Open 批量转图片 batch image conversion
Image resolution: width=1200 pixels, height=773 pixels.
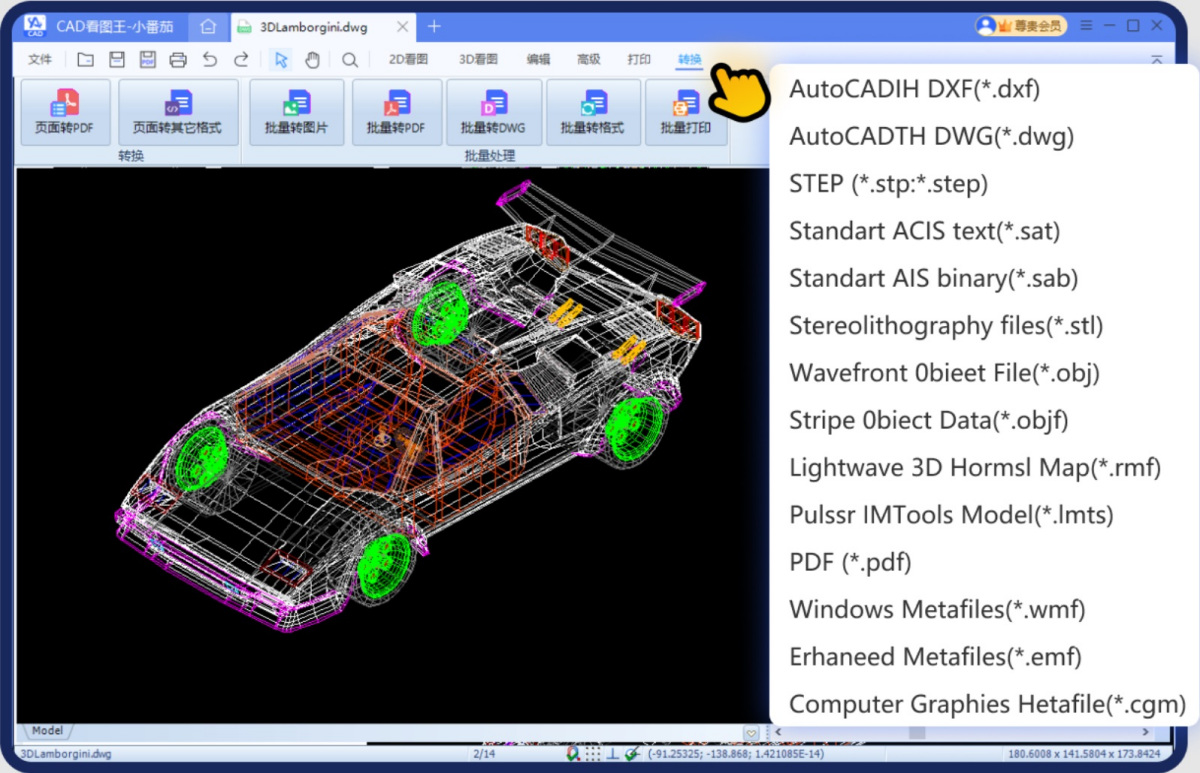pos(296,112)
